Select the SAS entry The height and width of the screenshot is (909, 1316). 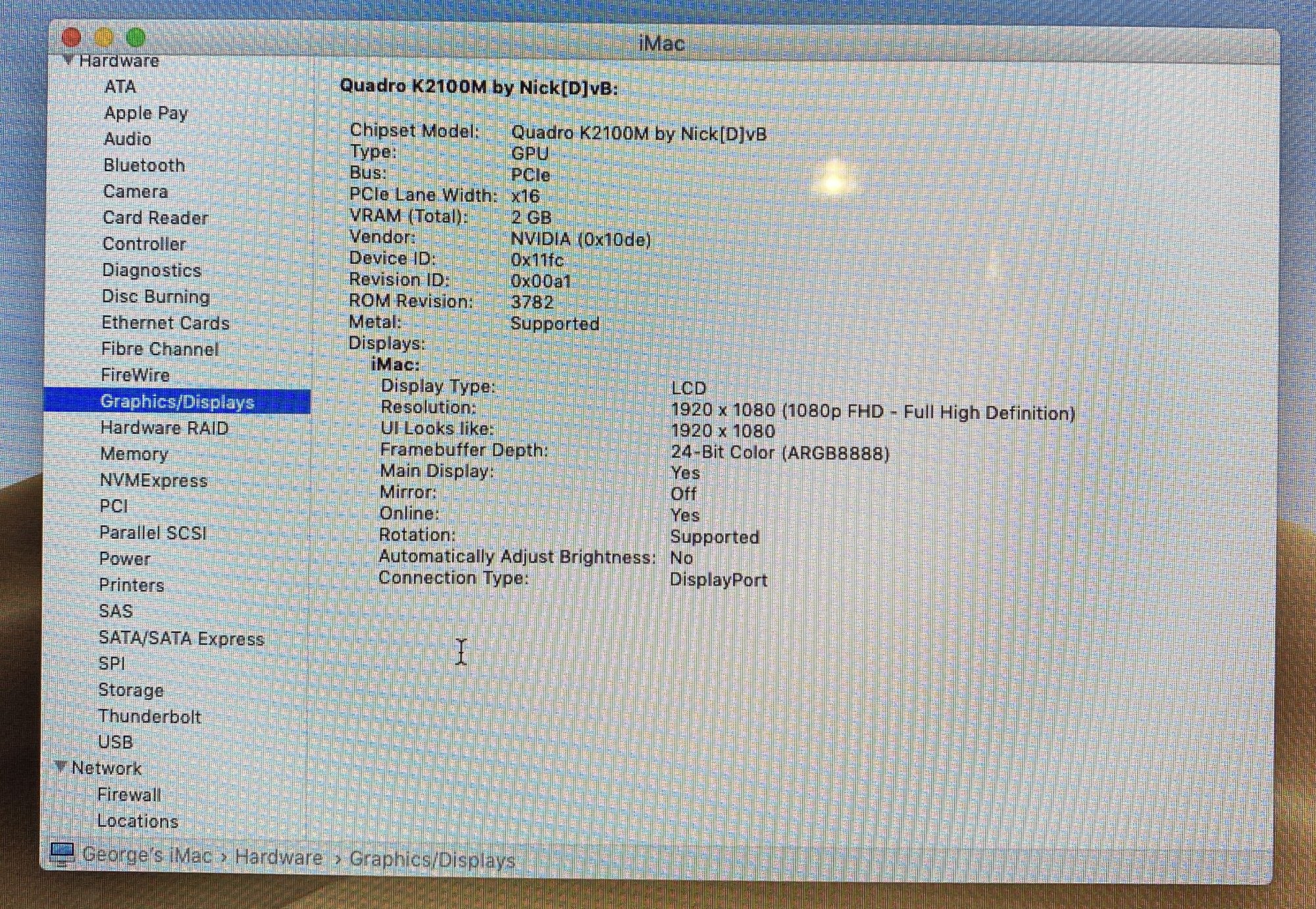(x=116, y=611)
